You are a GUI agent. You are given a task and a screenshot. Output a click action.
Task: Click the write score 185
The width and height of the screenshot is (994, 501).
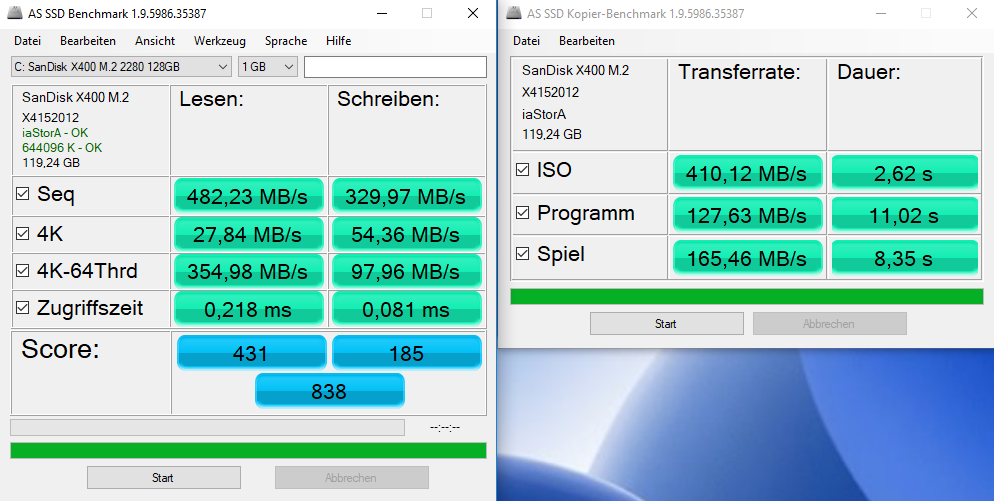point(406,352)
